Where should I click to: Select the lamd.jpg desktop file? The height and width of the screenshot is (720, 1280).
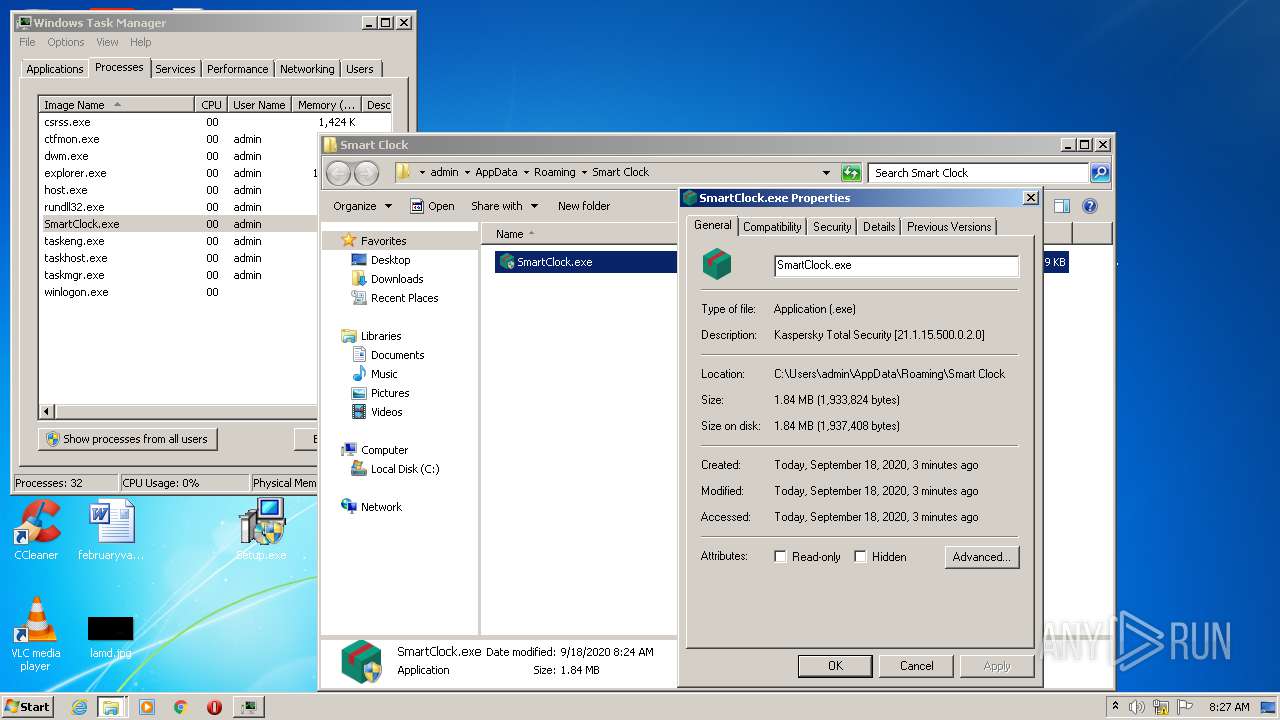pyautogui.click(x=110, y=637)
